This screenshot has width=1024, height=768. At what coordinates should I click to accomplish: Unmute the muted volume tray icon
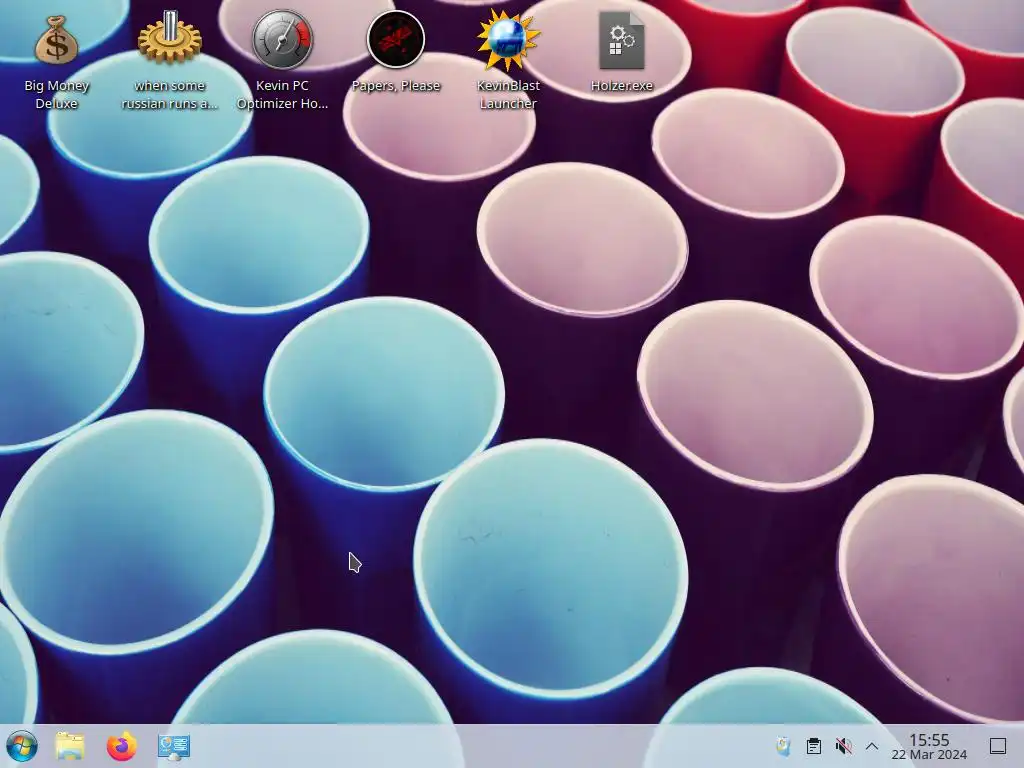[x=843, y=746]
